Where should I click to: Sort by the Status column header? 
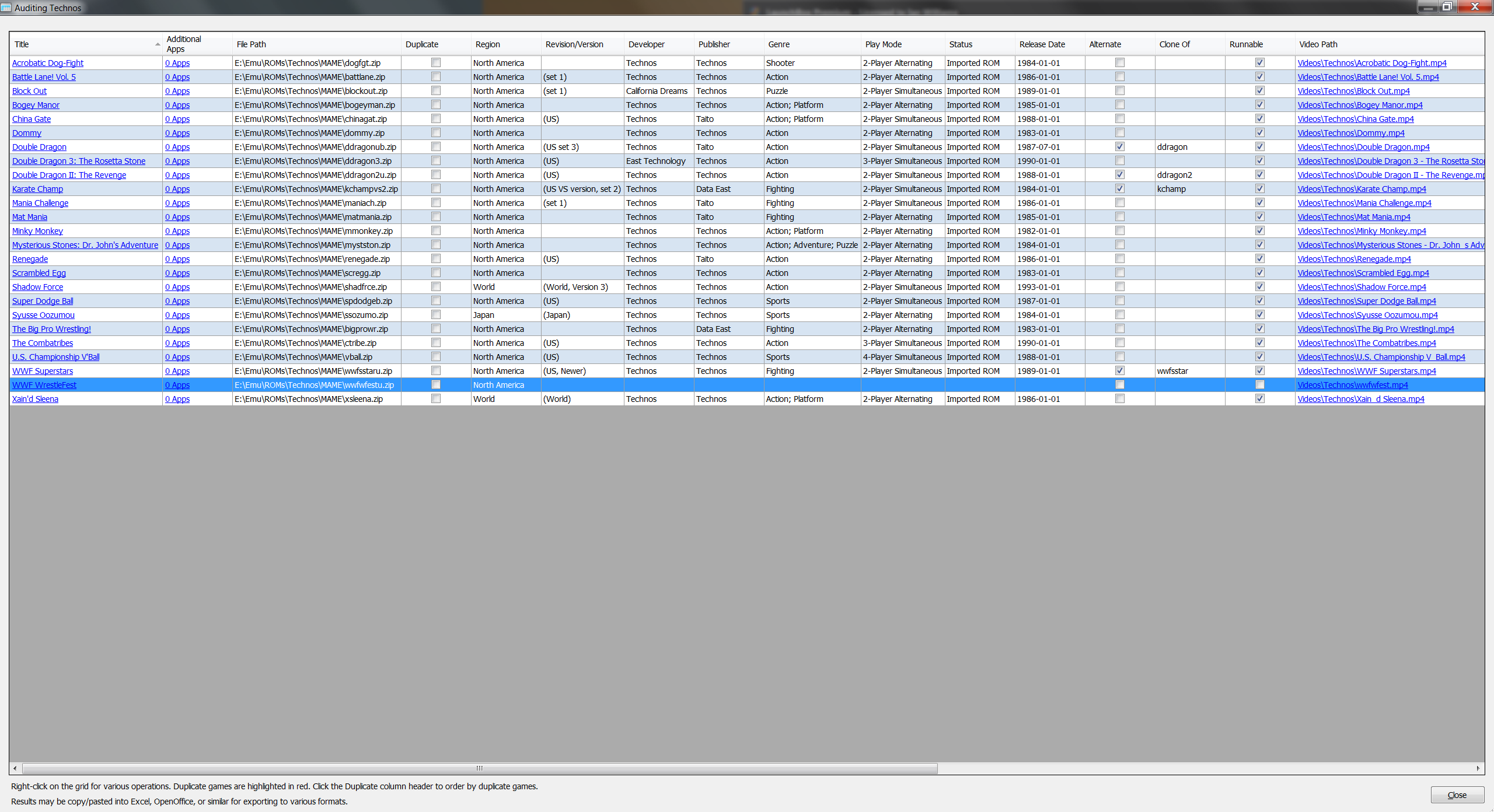980,44
